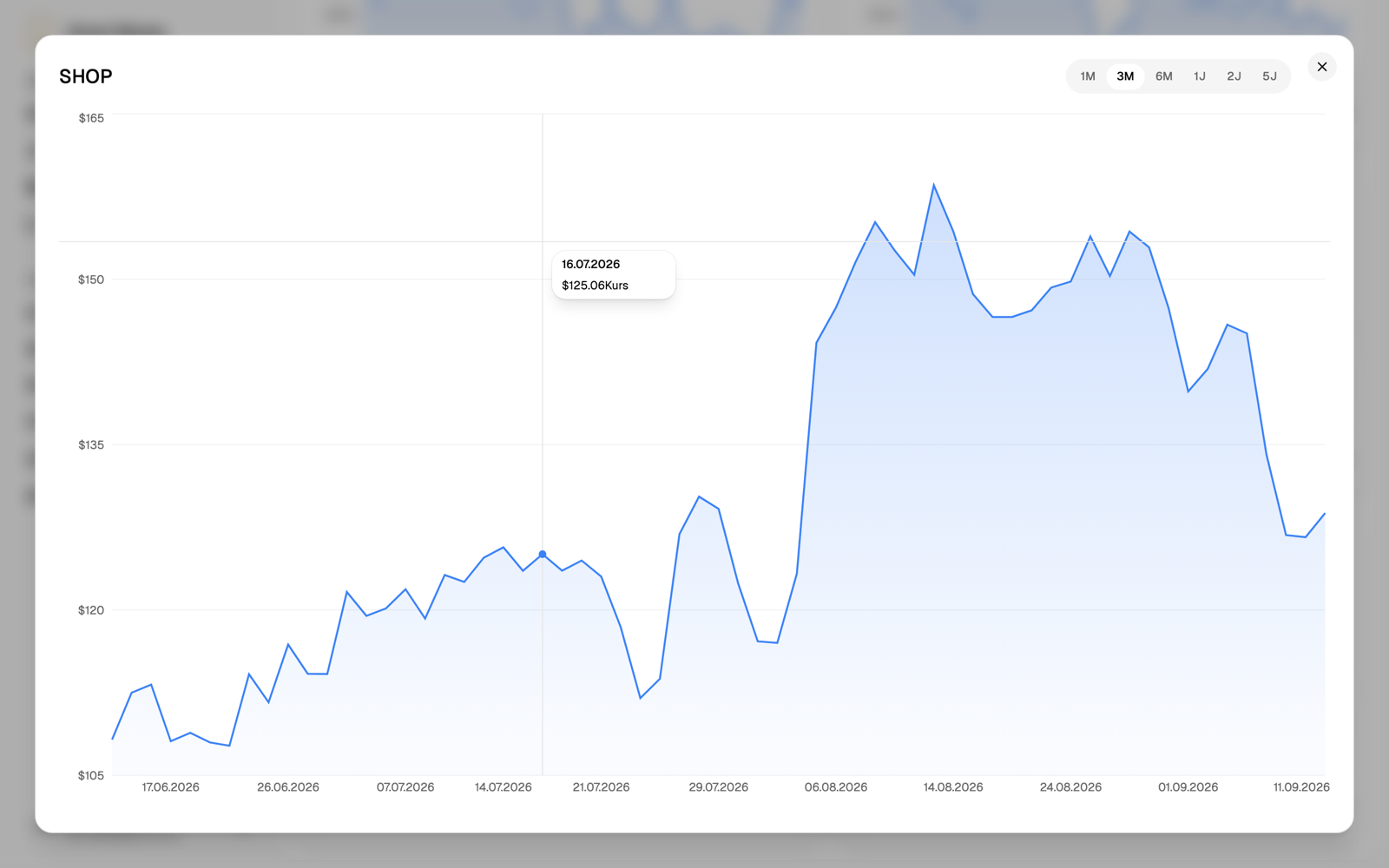The image size is (1389, 868).
Task: Click the 01.09.2026 date label
Action: pyautogui.click(x=1188, y=787)
